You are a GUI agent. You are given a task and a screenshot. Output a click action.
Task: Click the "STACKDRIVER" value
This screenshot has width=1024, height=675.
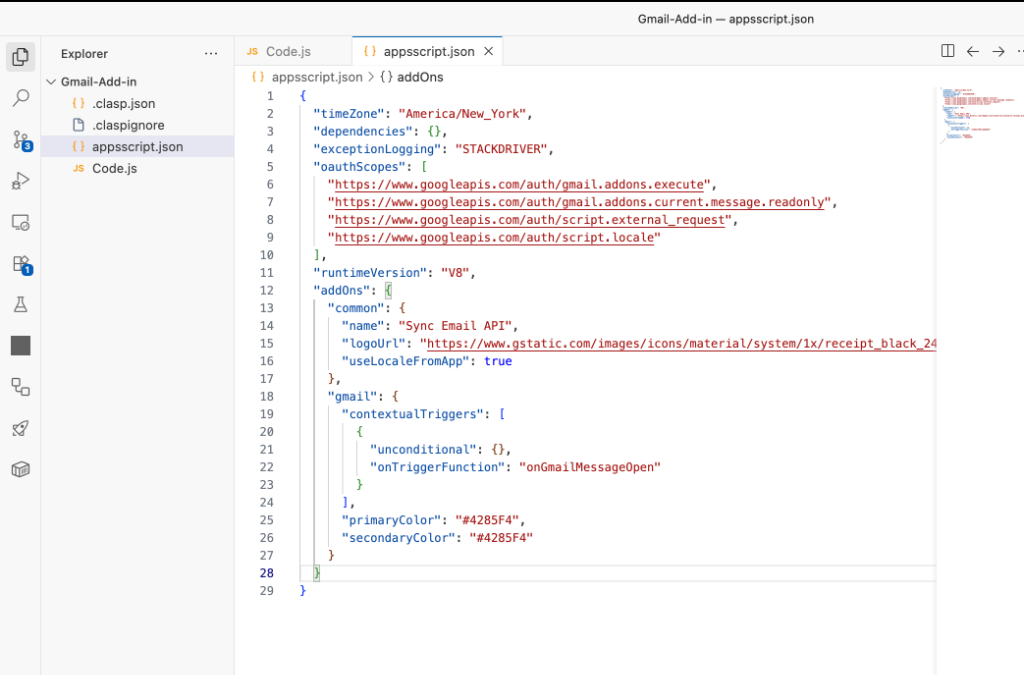point(501,149)
